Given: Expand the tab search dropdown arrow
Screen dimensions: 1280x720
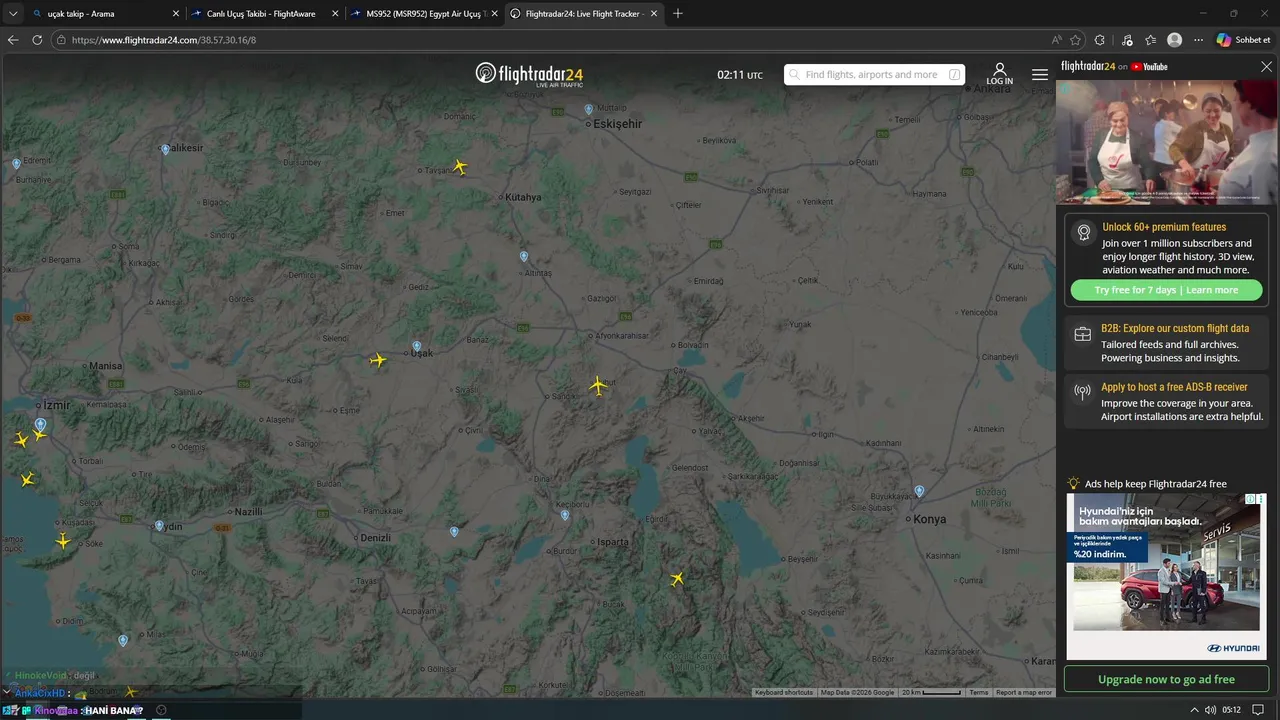Looking at the screenshot, I should [14, 14].
